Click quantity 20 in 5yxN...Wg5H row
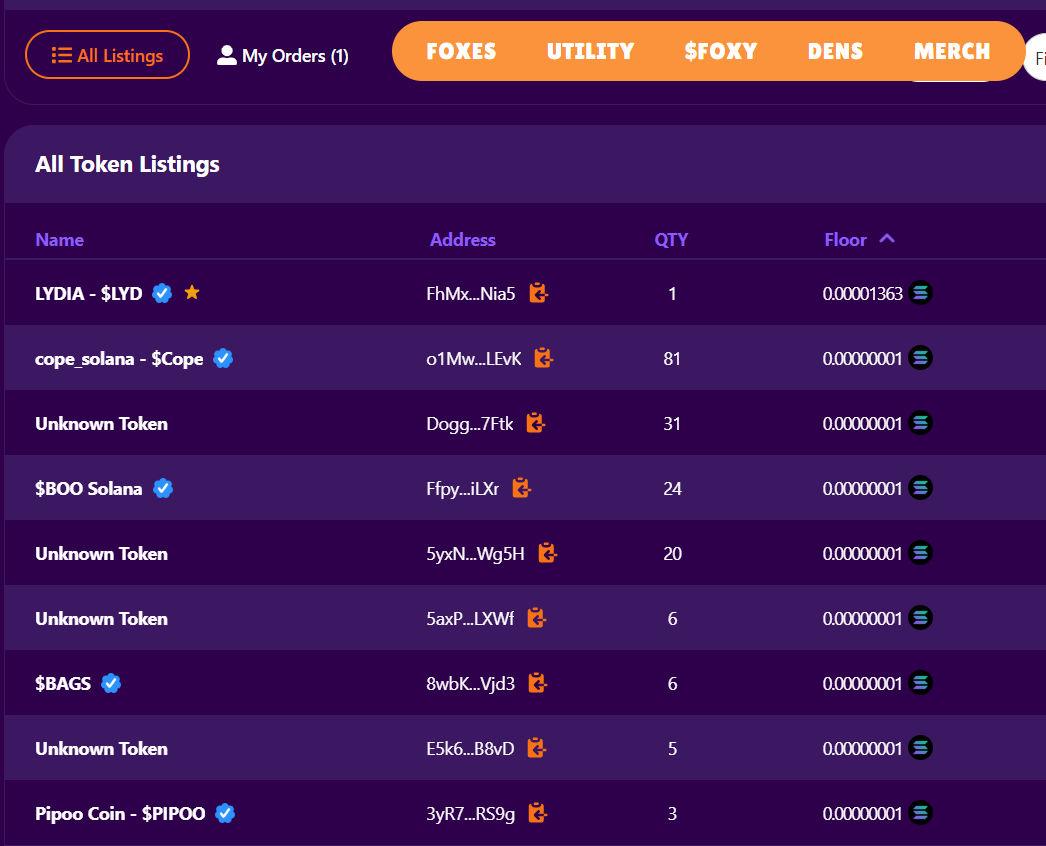This screenshot has width=1046, height=846. [x=672, y=554]
